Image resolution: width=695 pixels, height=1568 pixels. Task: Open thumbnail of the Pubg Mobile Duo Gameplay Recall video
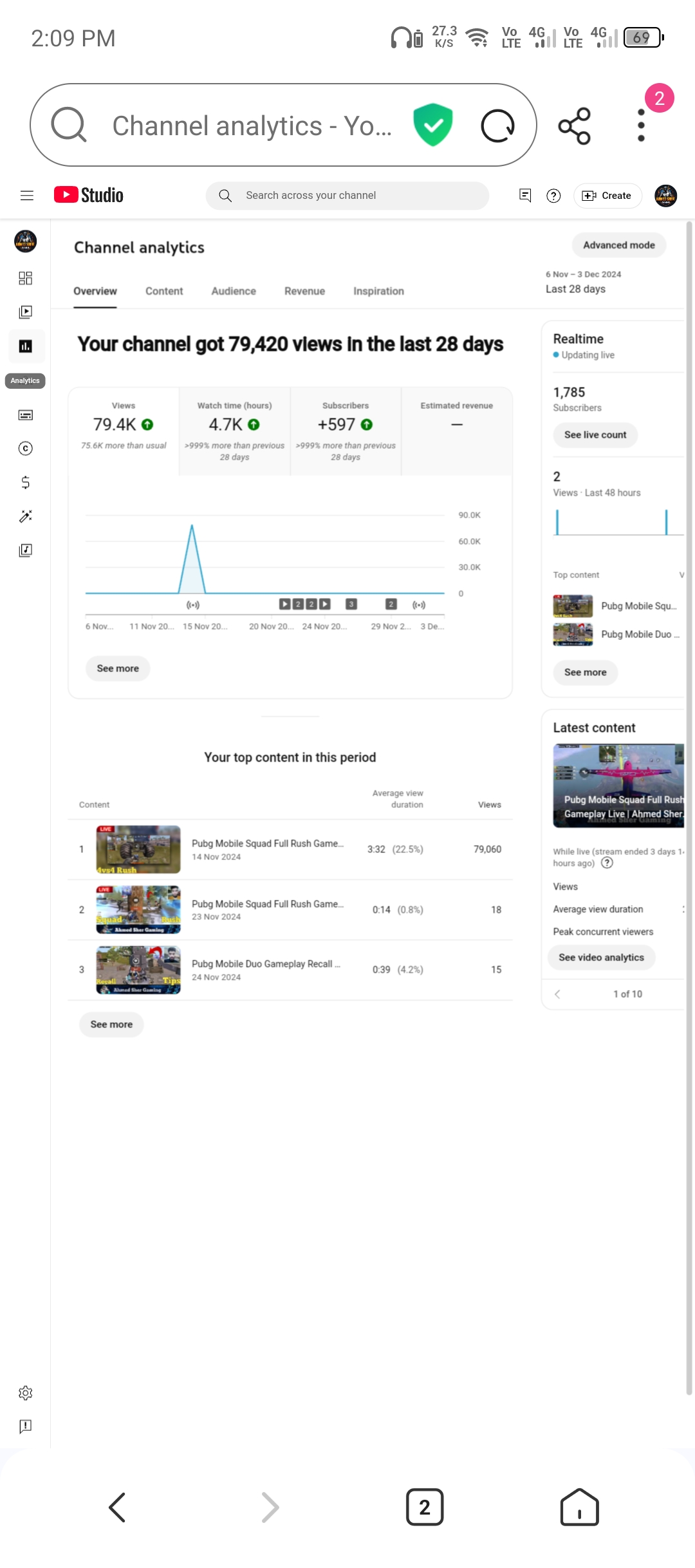tap(138, 970)
